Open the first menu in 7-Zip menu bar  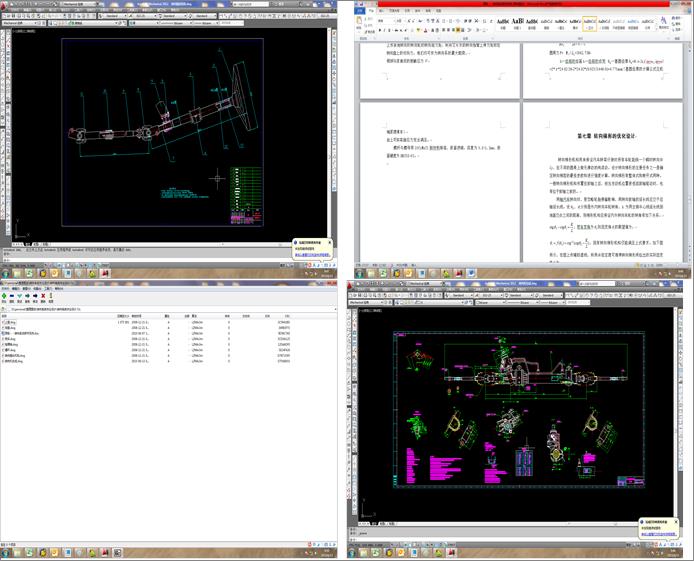pyautogui.click(x=6, y=290)
